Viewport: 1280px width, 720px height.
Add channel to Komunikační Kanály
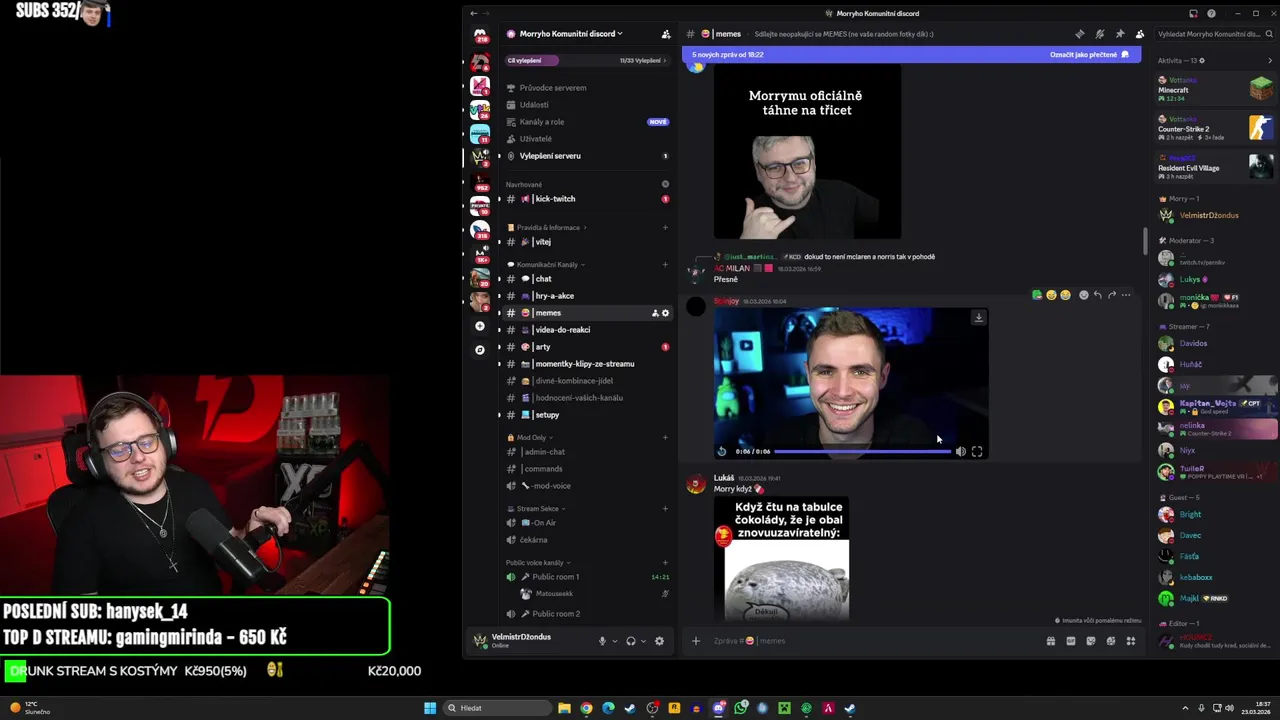click(x=665, y=265)
